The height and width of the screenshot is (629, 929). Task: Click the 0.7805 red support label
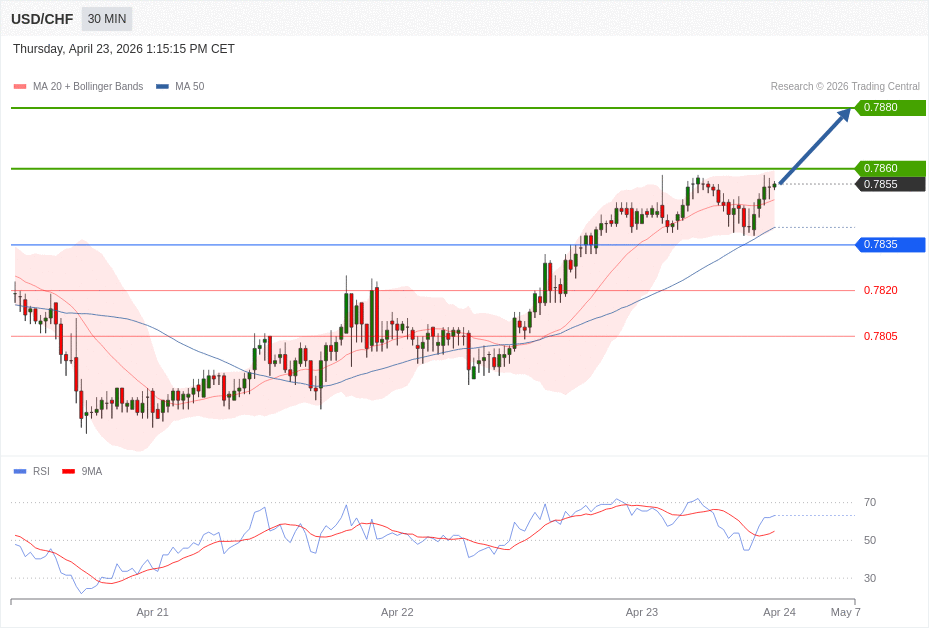[880, 336]
